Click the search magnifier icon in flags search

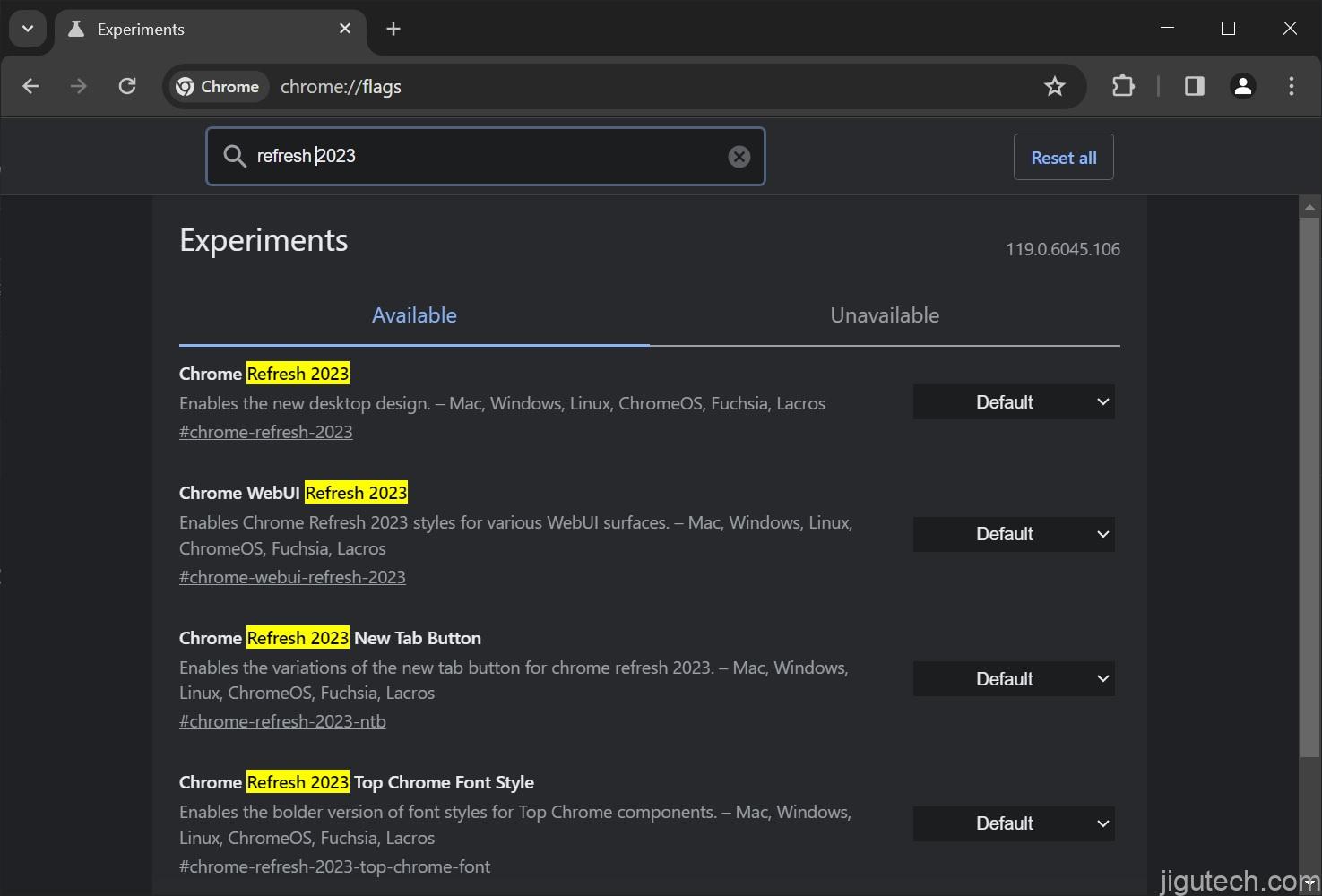[x=235, y=156]
